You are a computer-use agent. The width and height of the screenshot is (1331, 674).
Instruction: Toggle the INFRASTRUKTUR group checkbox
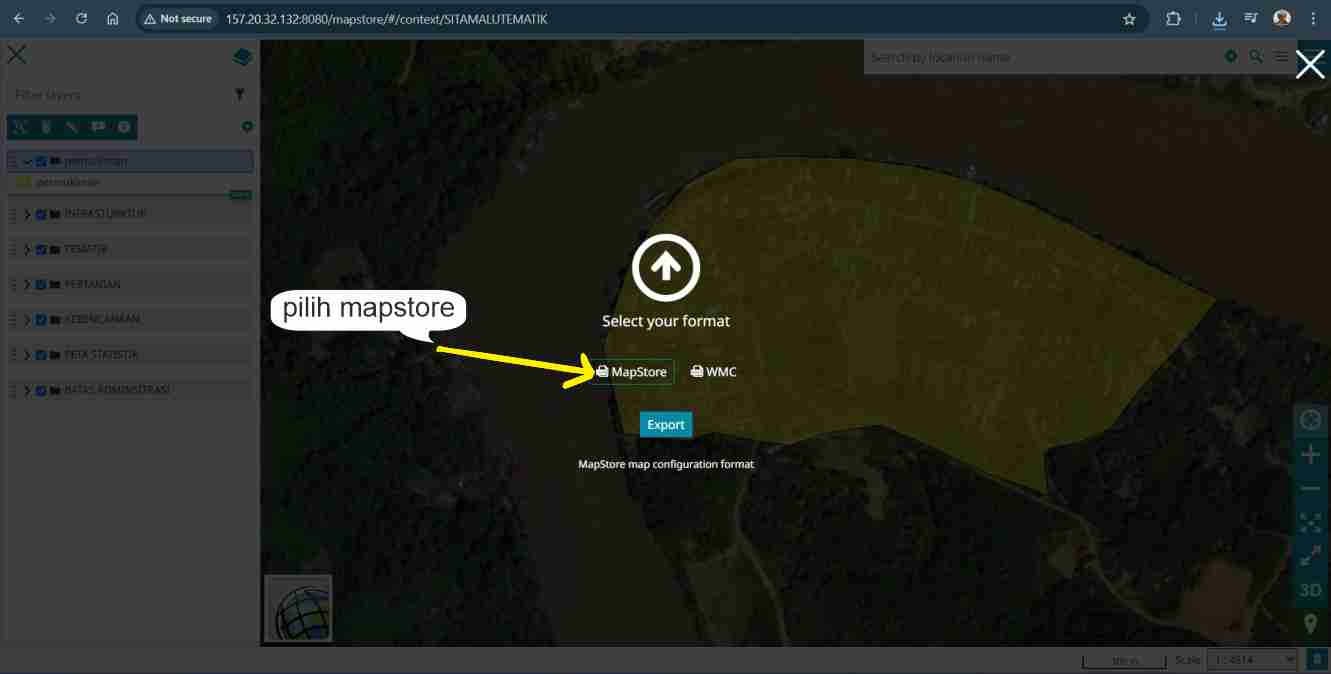(x=41, y=214)
